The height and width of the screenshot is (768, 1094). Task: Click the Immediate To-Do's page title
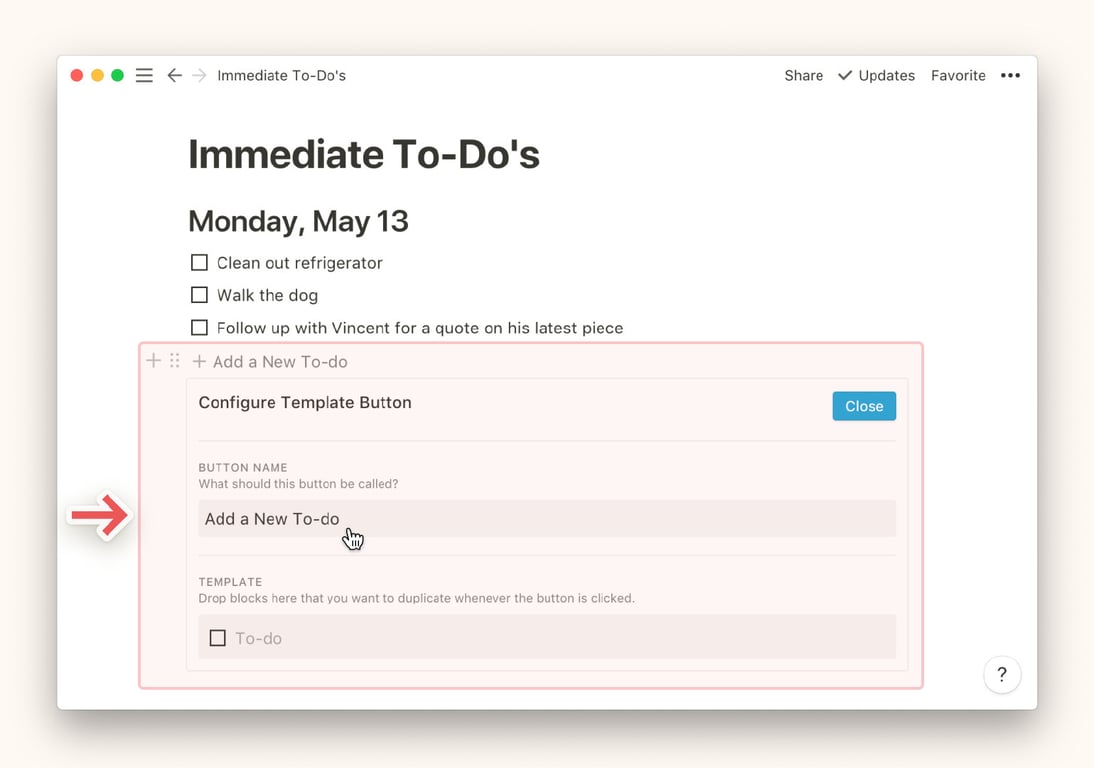pos(364,155)
